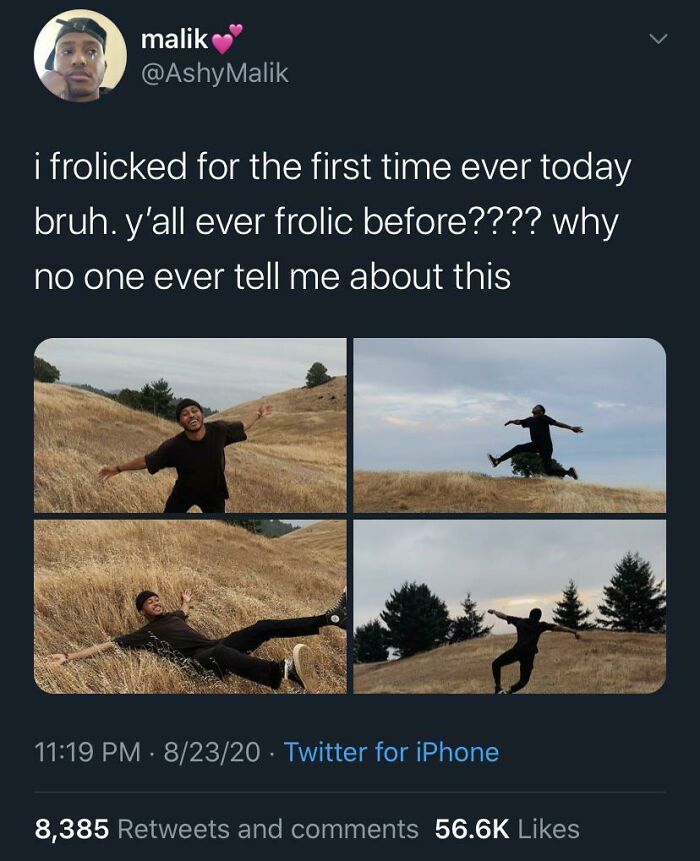700x861 pixels.
Task: View the 56.6K Likes list
Action: (507, 829)
